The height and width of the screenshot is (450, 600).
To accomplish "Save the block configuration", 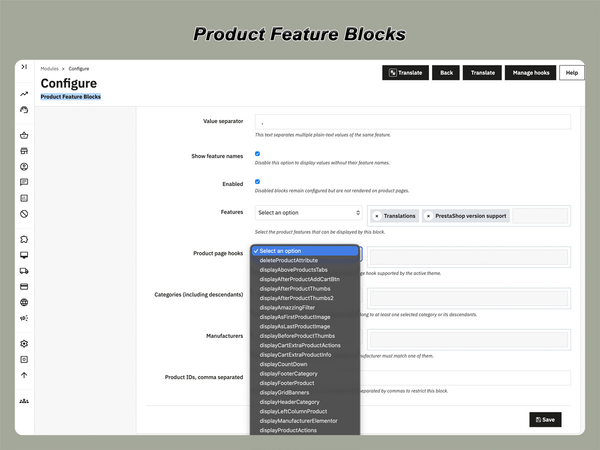I will click(x=545, y=420).
